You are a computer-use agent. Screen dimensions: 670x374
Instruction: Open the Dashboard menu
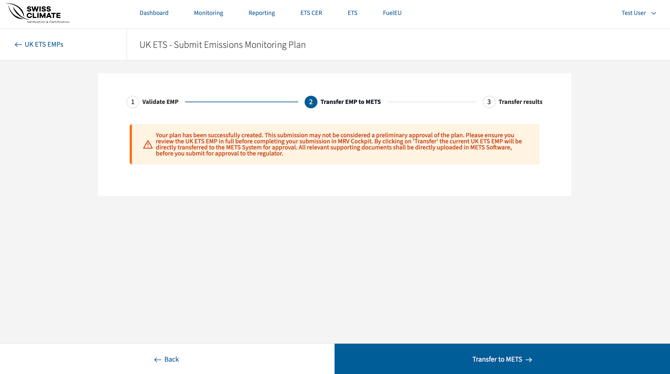pyautogui.click(x=154, y=13)
